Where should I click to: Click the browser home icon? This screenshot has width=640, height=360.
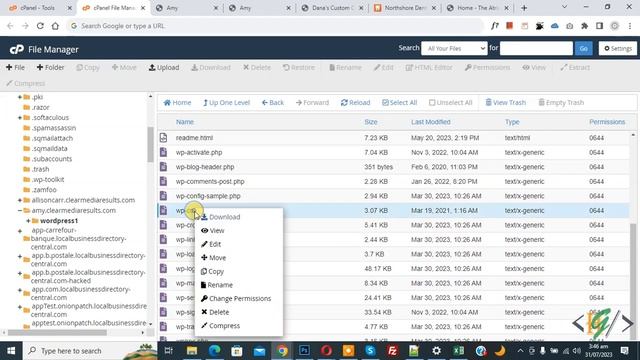point(55,26)
